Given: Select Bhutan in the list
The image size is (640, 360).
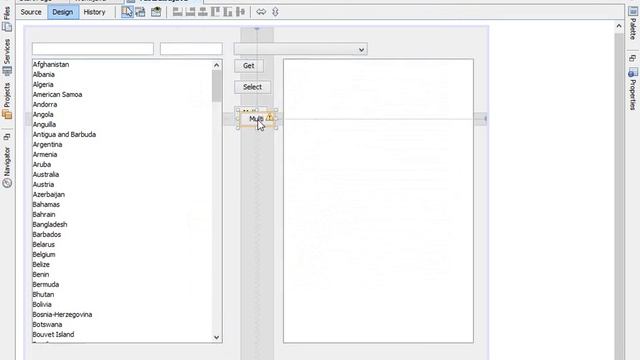Looking at the screenshot, I should (43, 295).
